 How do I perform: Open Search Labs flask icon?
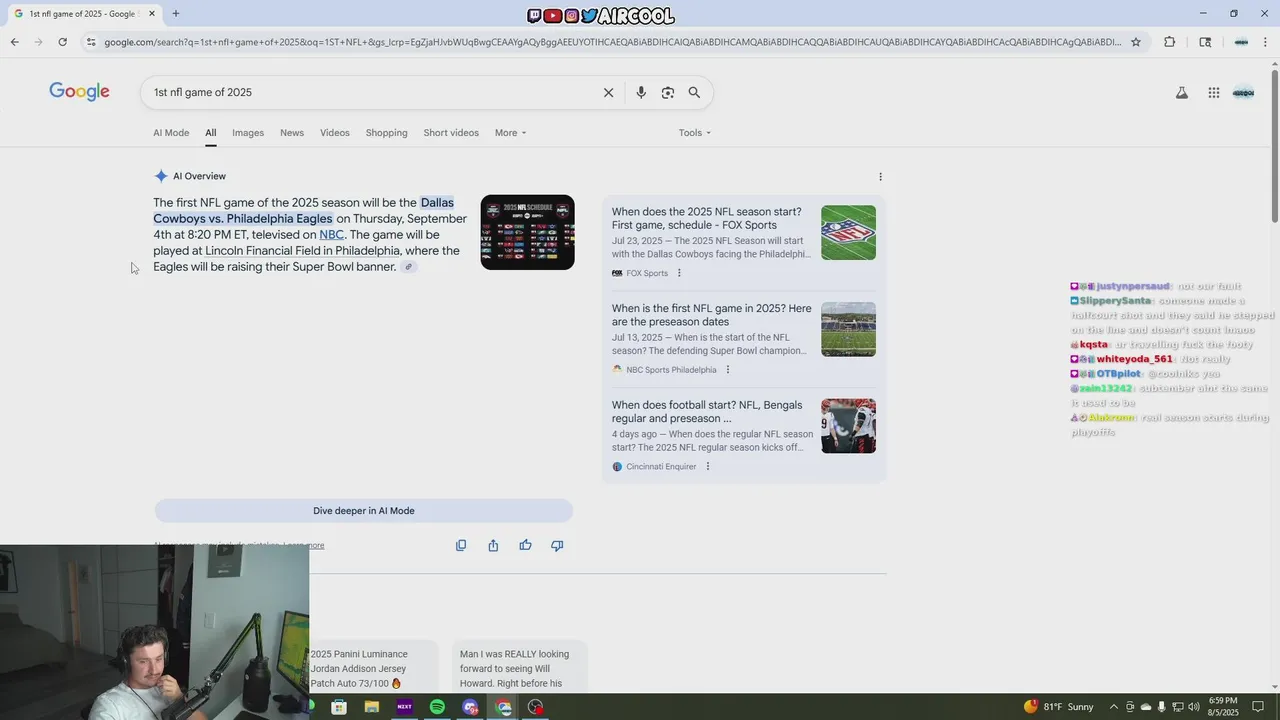(1181, 92)
